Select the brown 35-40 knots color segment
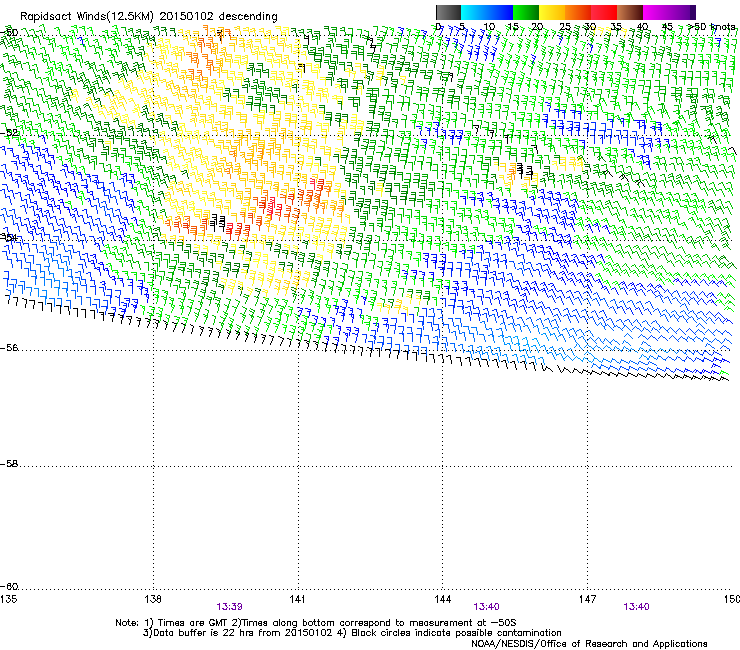740x650 pixels. tap(630, 12)
